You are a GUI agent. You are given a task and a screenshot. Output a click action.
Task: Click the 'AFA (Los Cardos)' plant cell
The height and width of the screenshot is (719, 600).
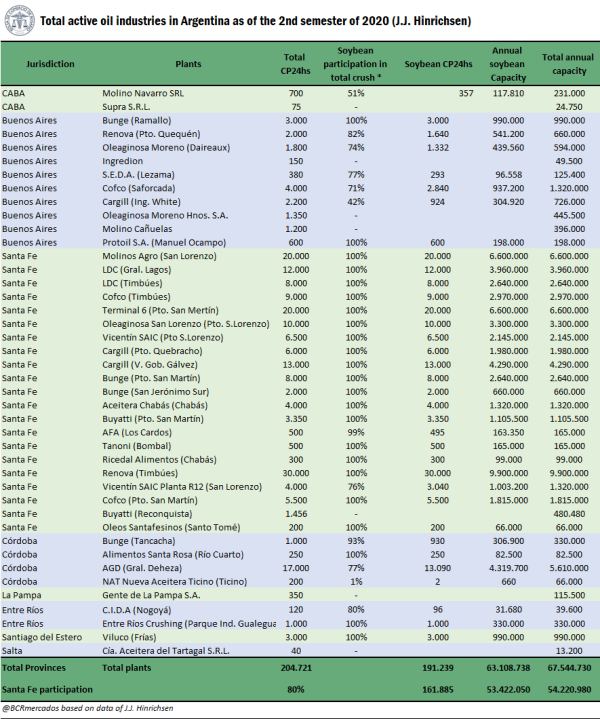pos(137,432)
